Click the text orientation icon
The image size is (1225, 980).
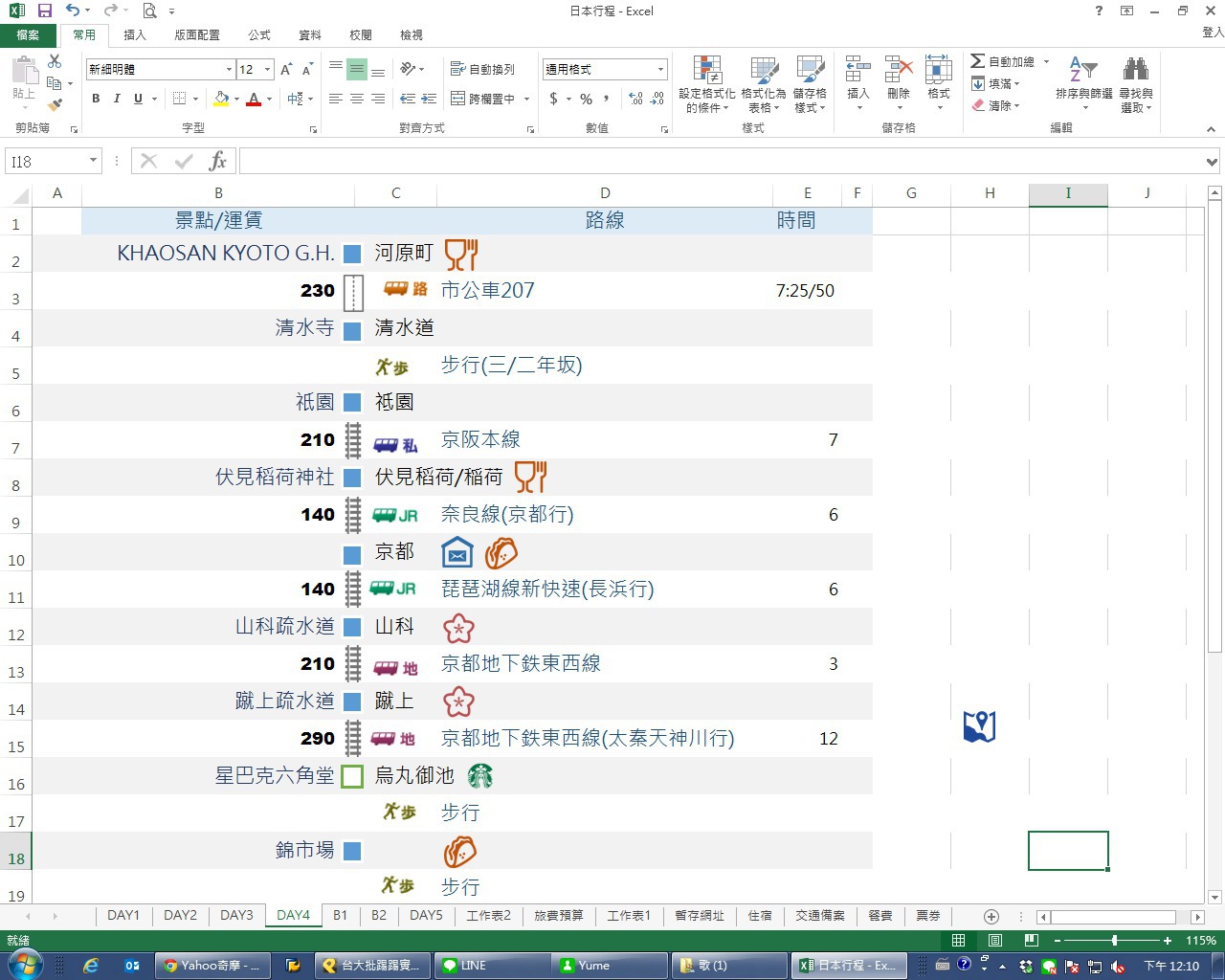[x=409, y=69]
